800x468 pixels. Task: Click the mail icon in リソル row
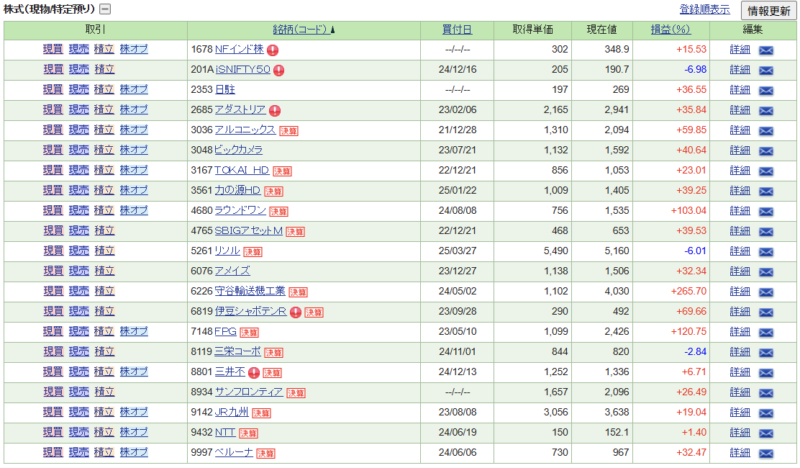pos(766,252)
